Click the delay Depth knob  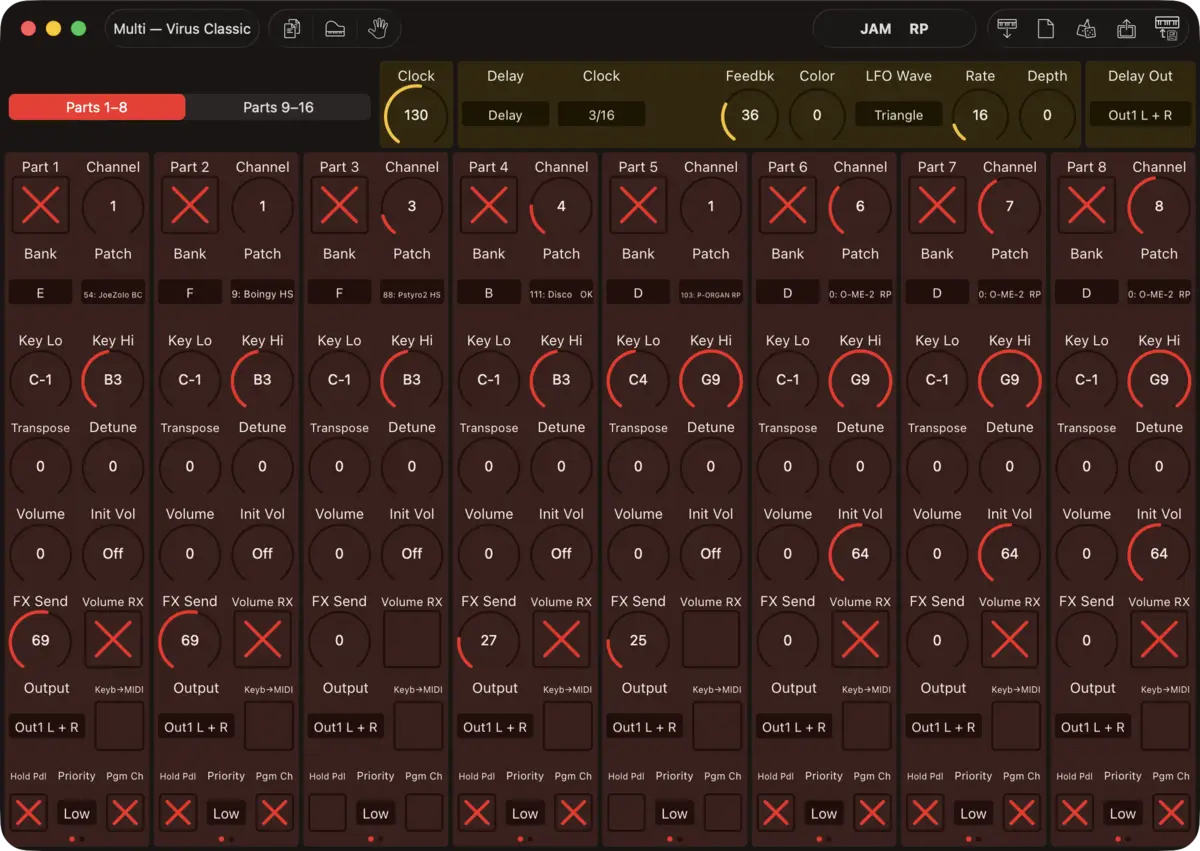click(x=1047, y=115)
